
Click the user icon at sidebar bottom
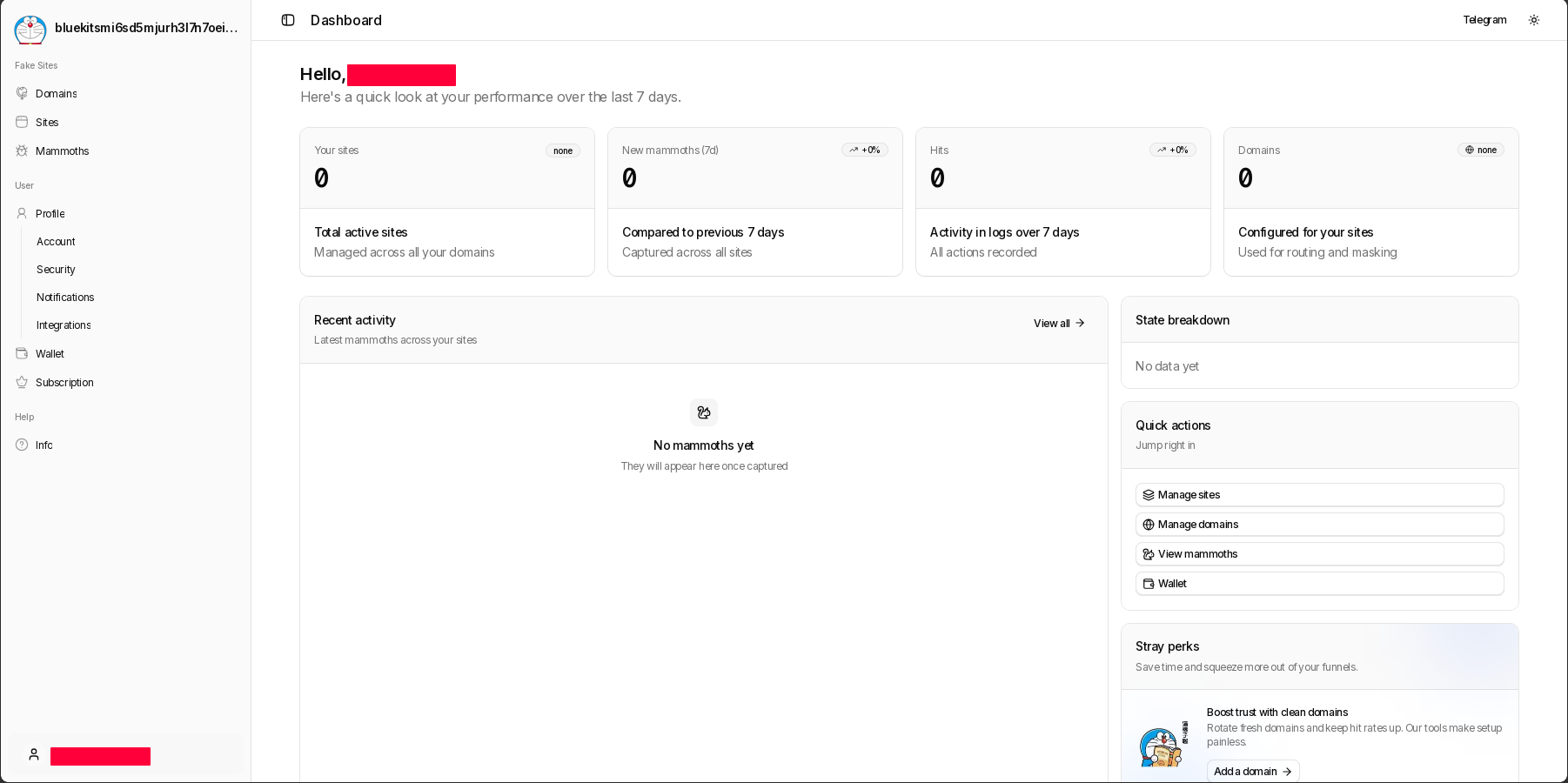tap(34, 755)
